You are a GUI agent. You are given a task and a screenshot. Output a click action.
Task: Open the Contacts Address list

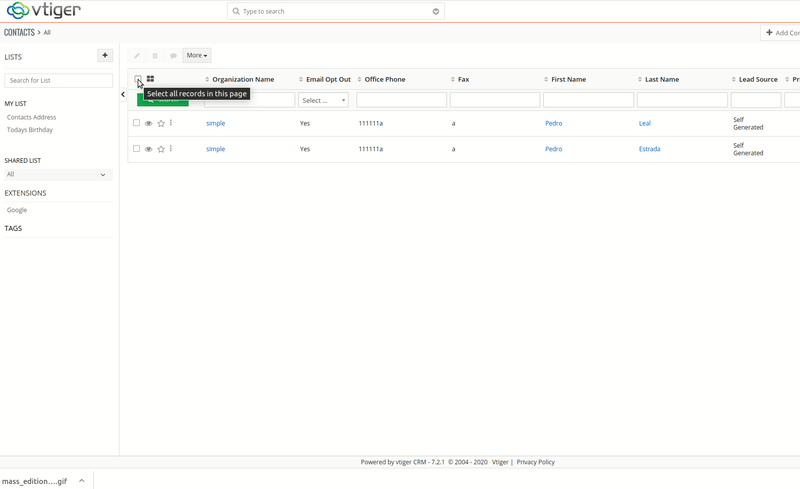[x=31, y=117]
